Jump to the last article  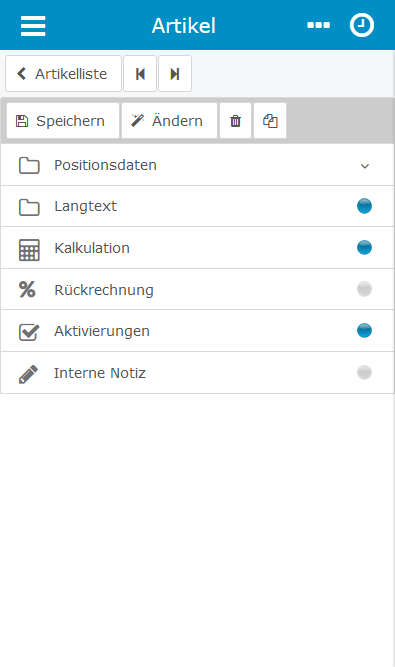pyautogui.click(x=175, y=74)
